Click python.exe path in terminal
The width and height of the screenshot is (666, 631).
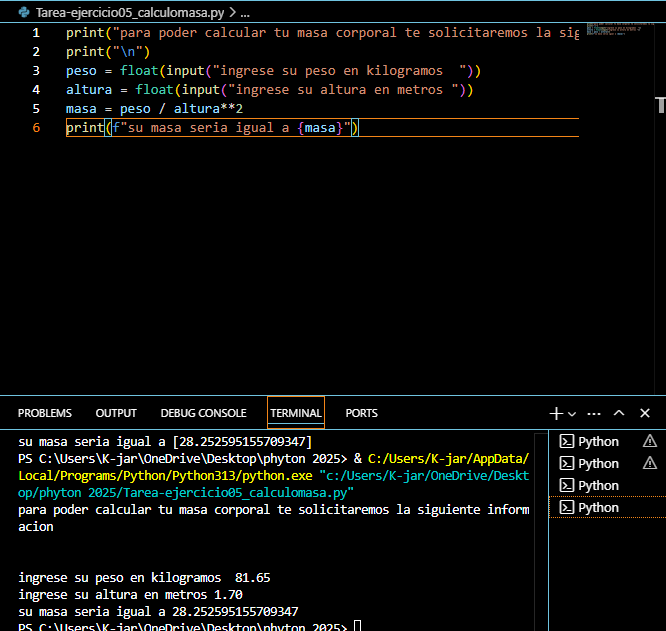274,467
